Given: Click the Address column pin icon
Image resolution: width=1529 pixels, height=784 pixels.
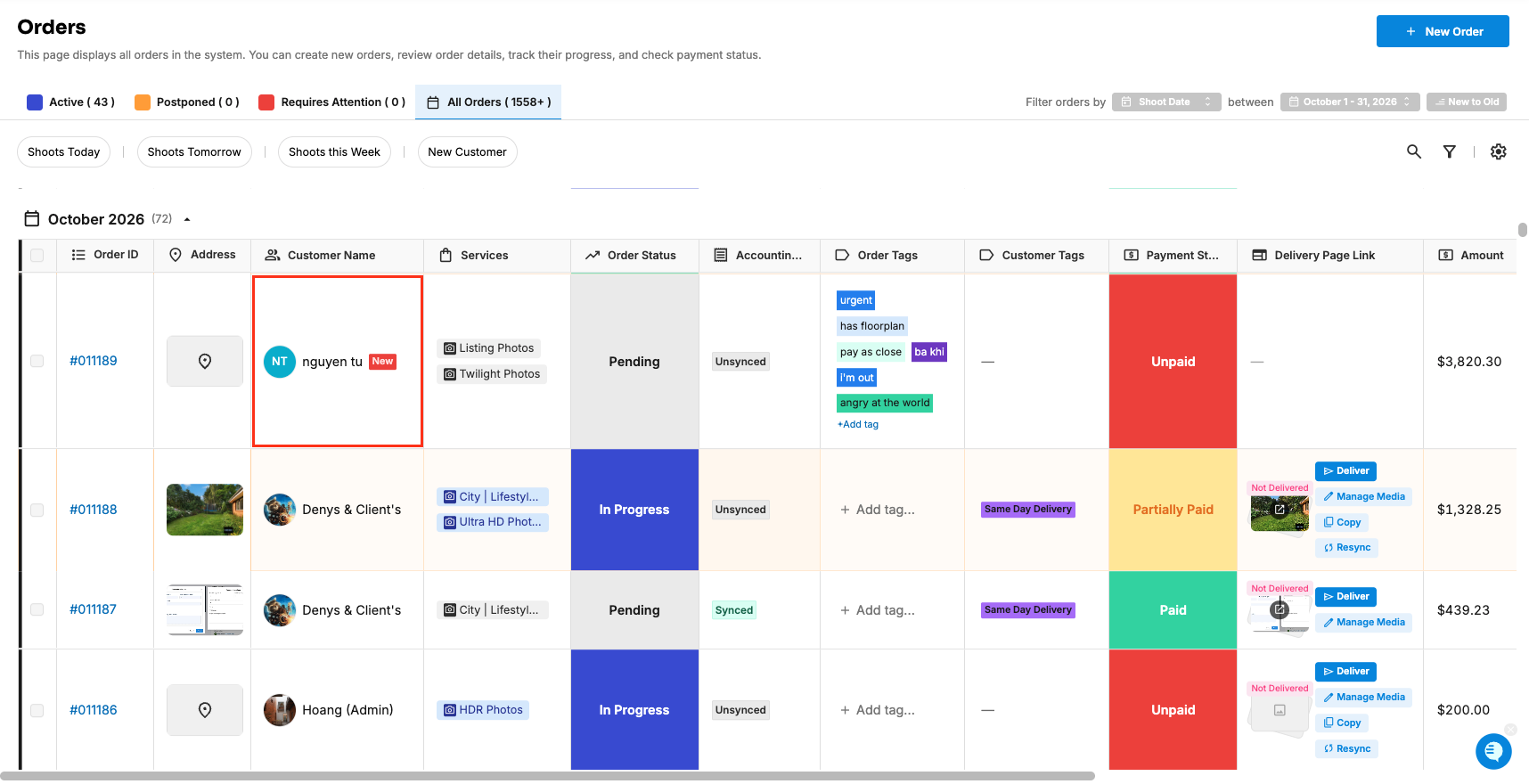Looking at the screenshot, I should tap(176, 255).
